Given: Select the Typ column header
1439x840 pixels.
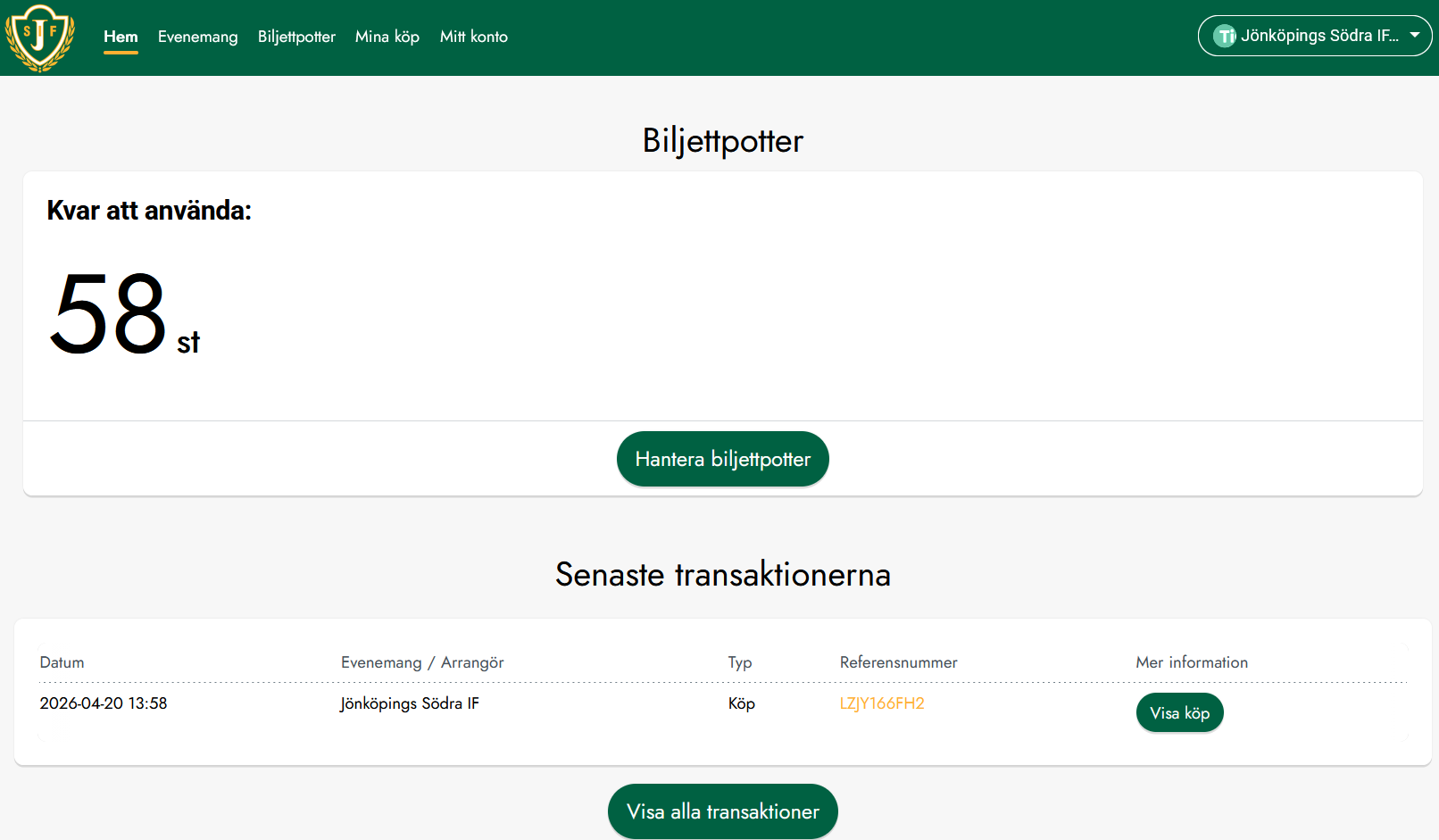Looking at the screenshot, I should point(739,662).
